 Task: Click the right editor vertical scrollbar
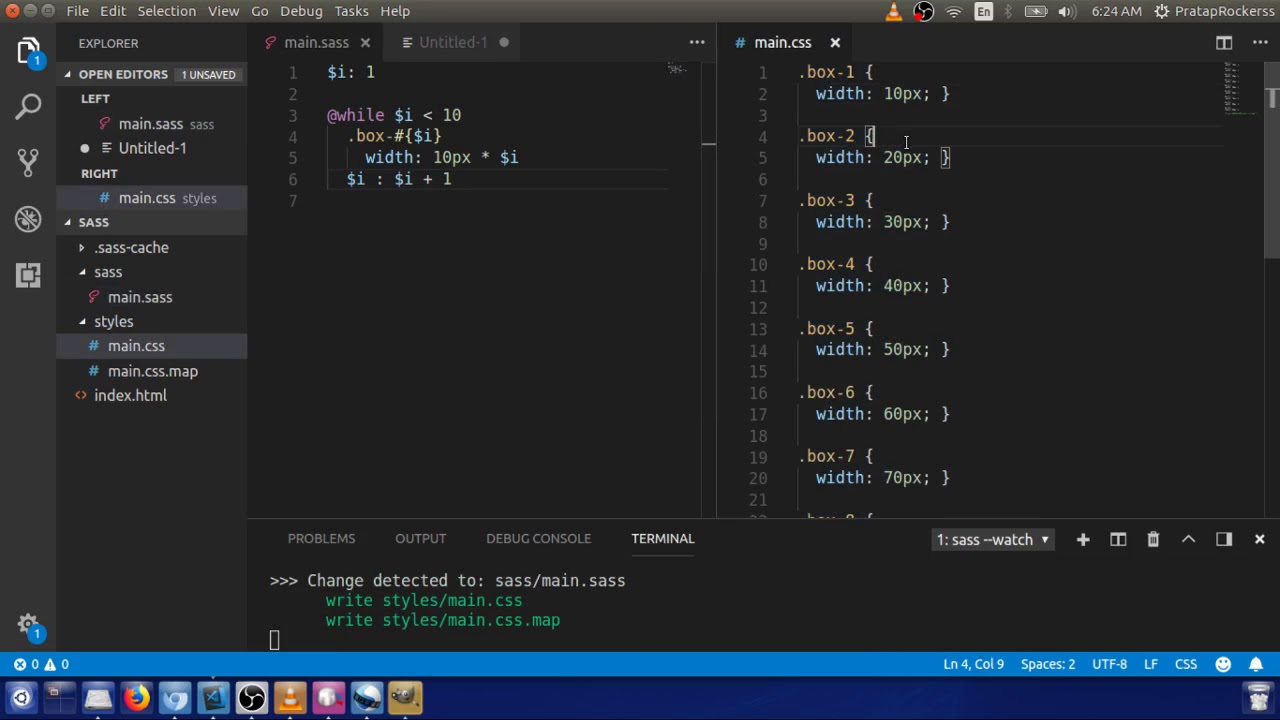coord(1273,160)
